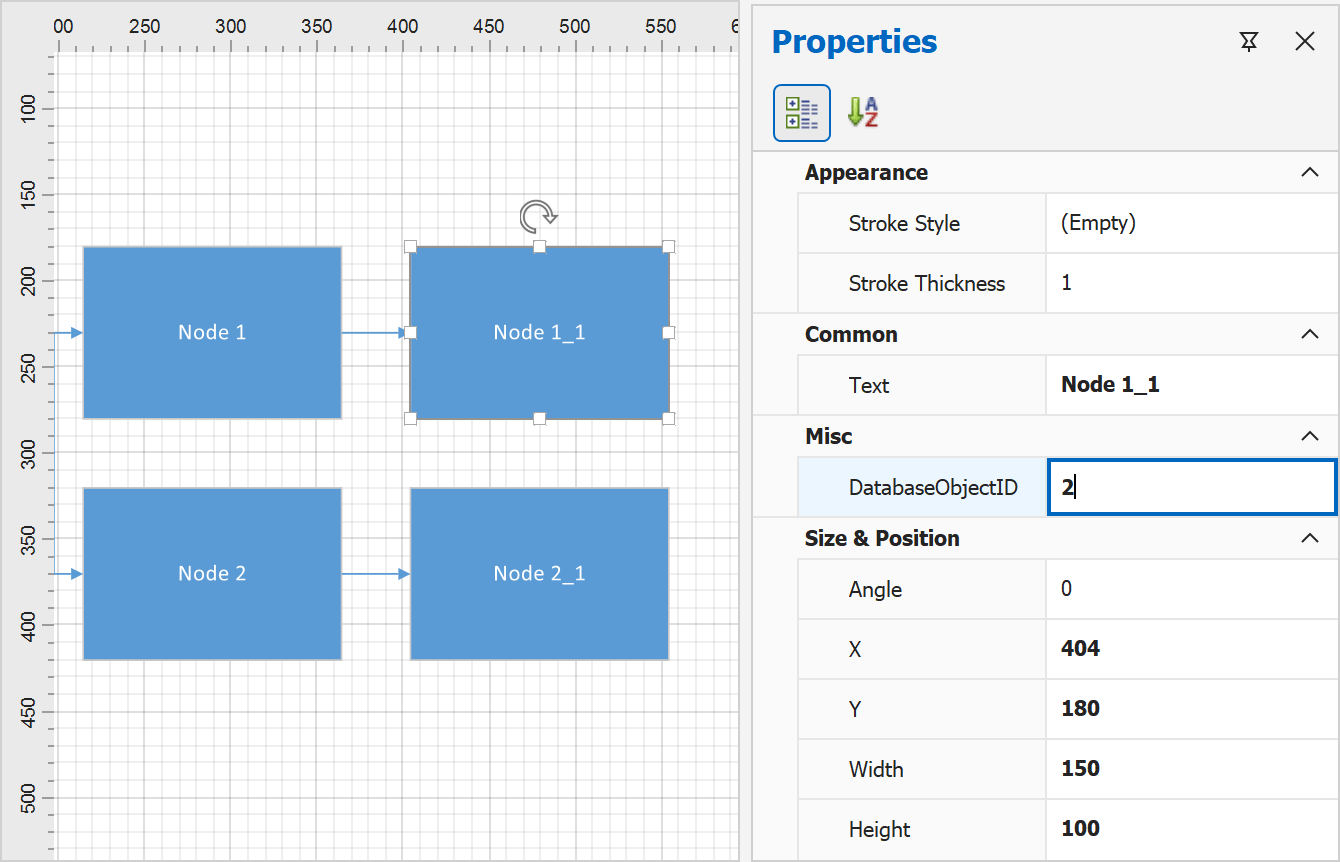The height and width of the screenshot is (862, 1340).
Task: Select the incoming arrow connector of Node 1
Action: click(x=68, y=332)
